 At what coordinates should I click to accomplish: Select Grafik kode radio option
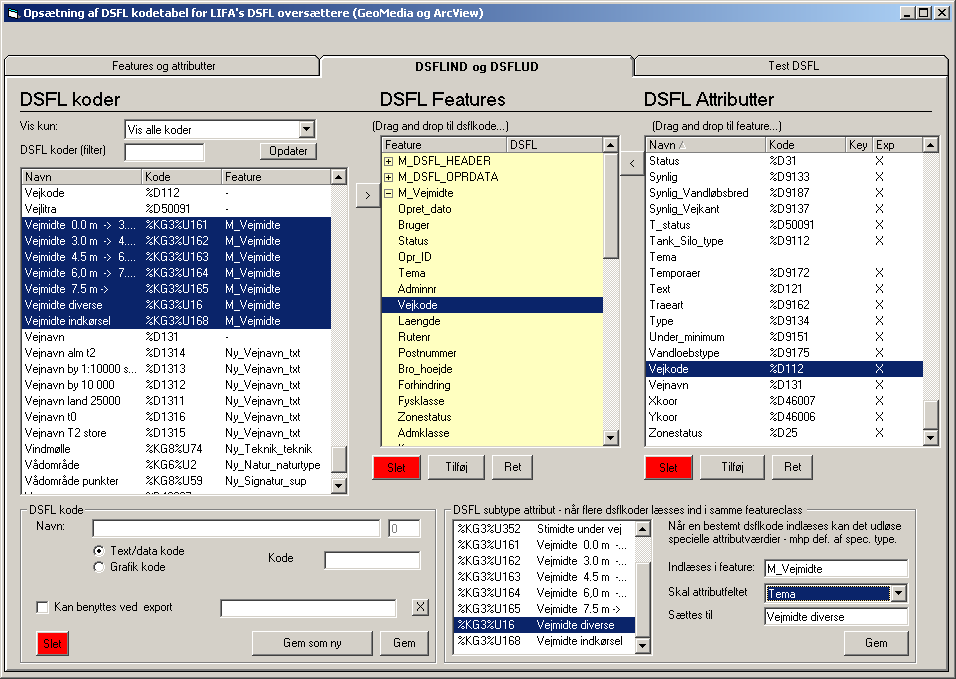point(99,567)
